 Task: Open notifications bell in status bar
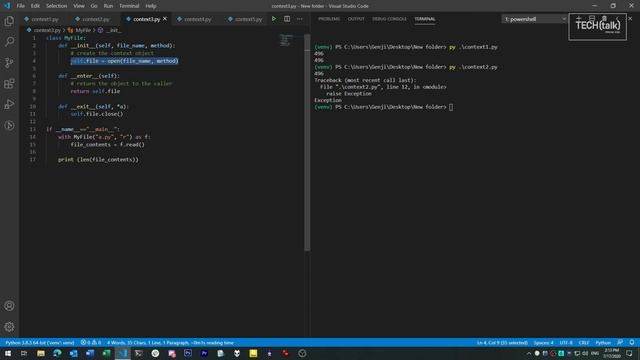(x=632, y=342)
